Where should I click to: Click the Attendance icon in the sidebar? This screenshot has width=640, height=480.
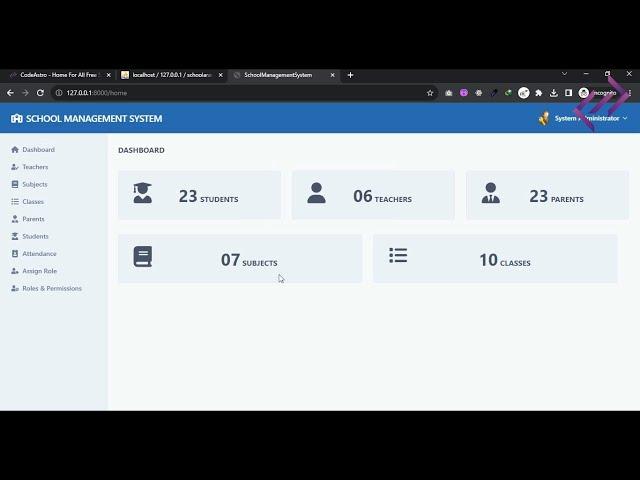click(15, 254)
